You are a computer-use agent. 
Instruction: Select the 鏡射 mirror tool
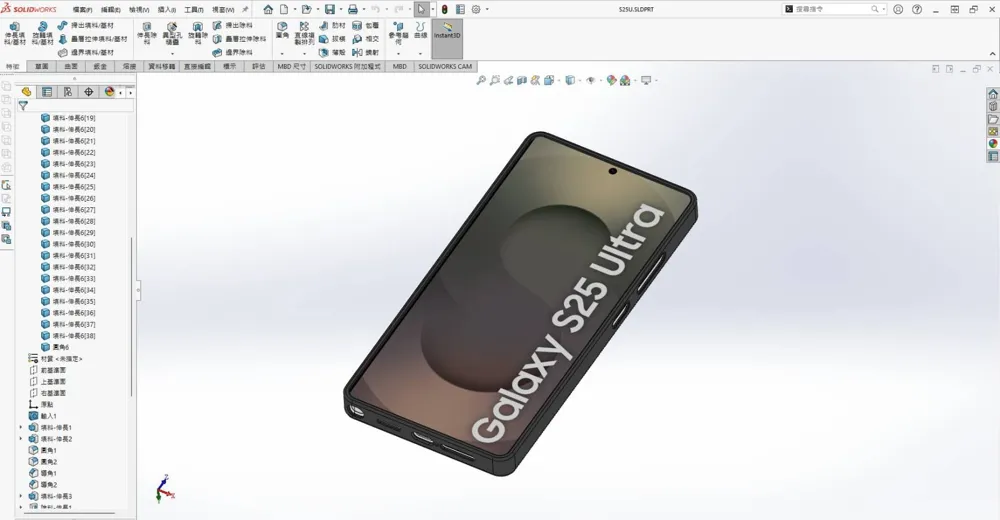coord(366,52)
